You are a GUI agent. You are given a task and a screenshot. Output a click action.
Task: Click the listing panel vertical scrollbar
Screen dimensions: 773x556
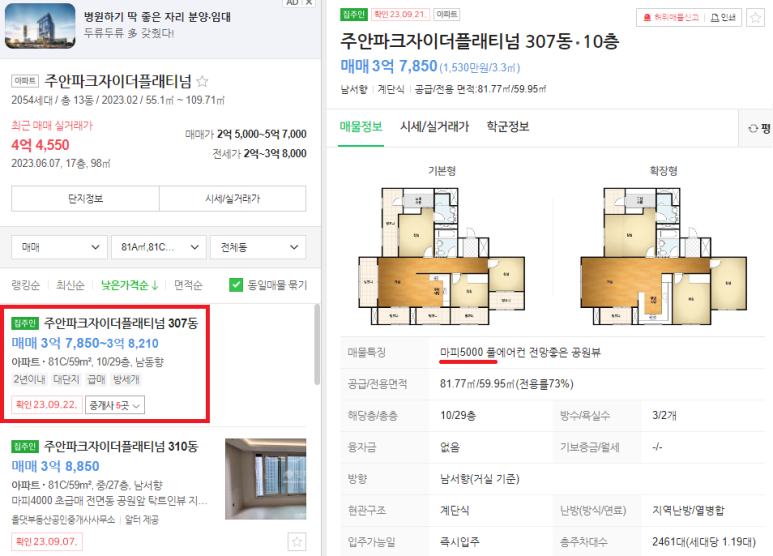coord(317,345)
